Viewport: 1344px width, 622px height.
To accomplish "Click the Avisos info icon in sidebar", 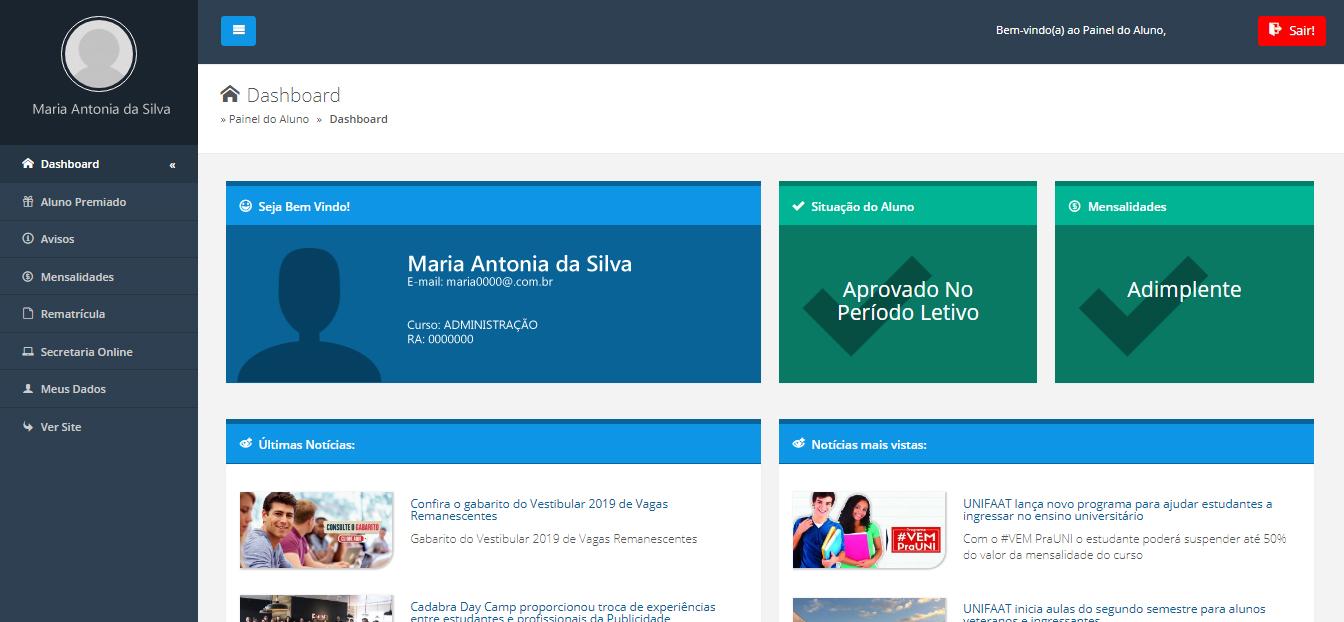I will (28, 239).
